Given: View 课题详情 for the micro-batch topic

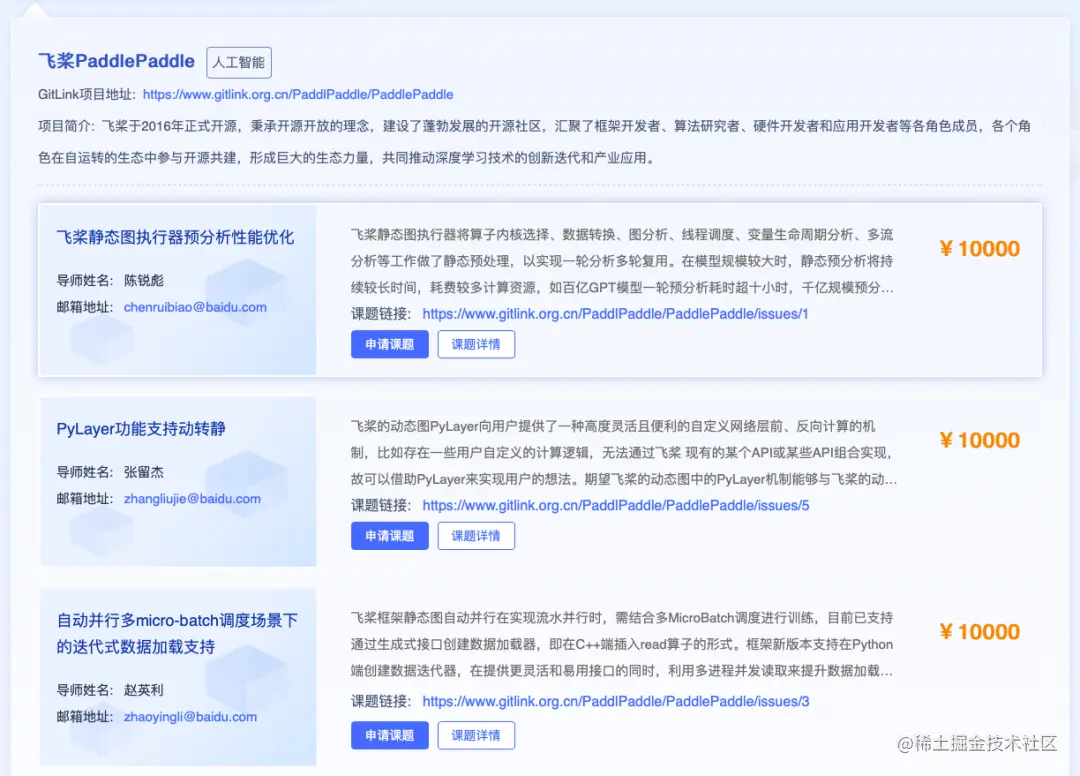Looking at the screenshot, I should coord(476,735).
